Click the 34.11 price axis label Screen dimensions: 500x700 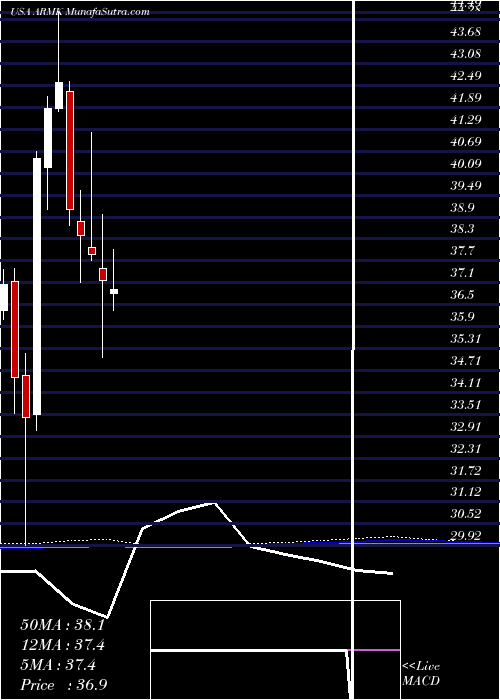(465, 383)
